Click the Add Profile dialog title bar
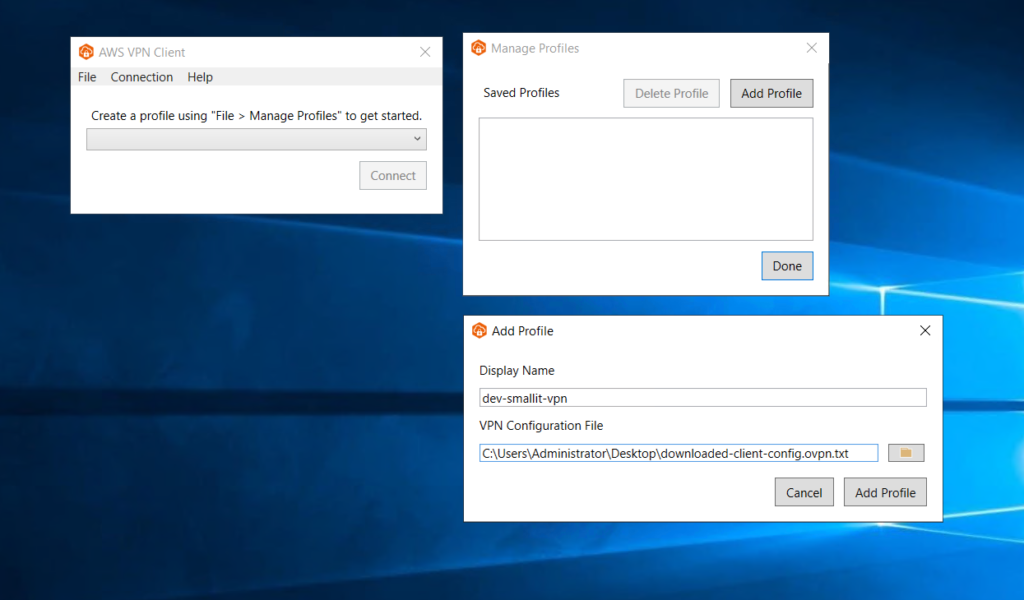Viewport: 1024px width, 600px height. coord(700,330)
